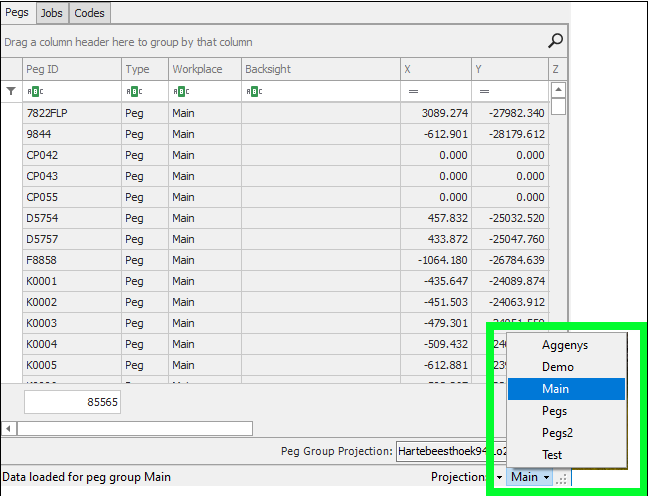The image size is (648, 496).
Task: Click the search magnifier icon
Action: tap(556, 41)
